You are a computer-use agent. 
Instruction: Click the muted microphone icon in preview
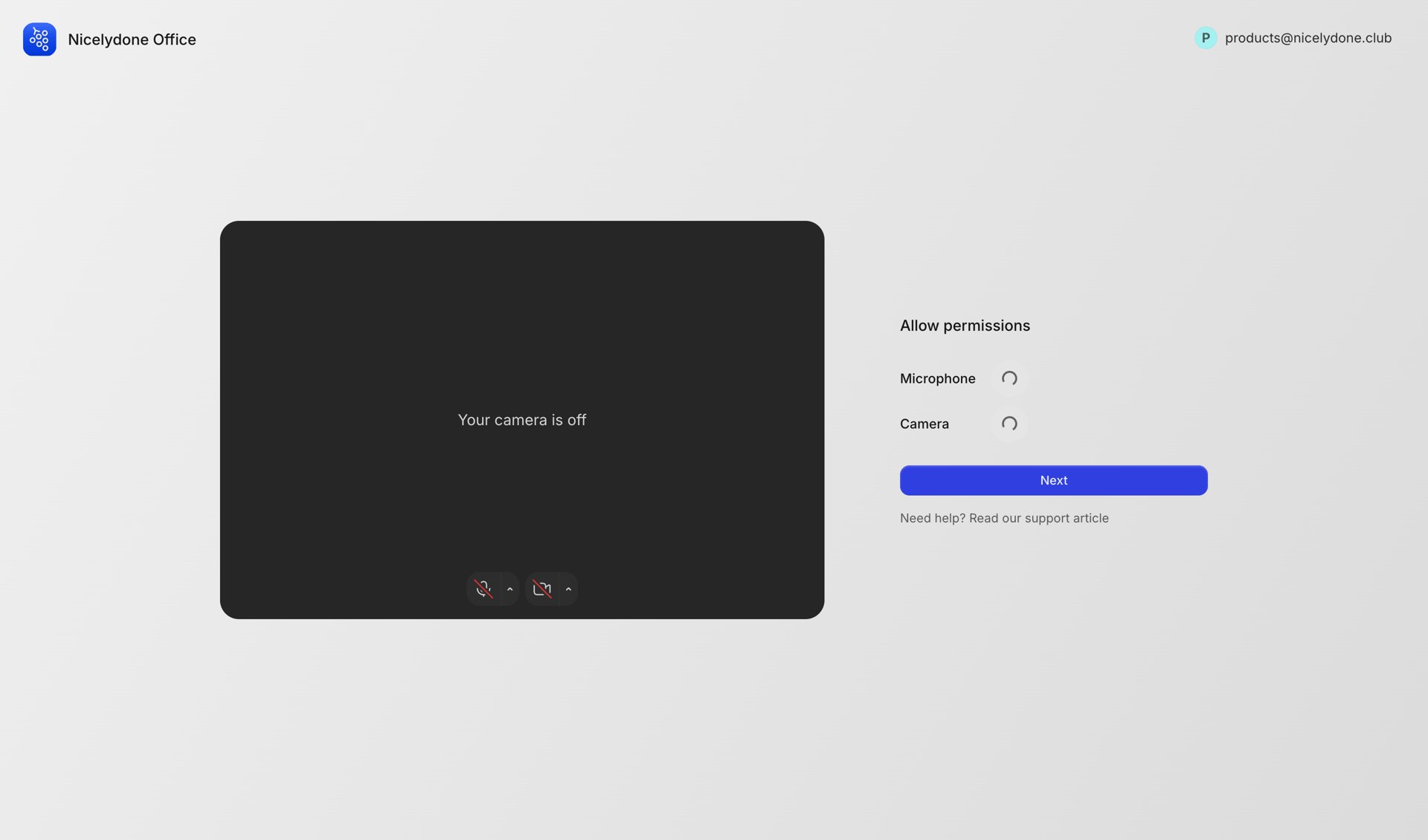pos(484,588)
